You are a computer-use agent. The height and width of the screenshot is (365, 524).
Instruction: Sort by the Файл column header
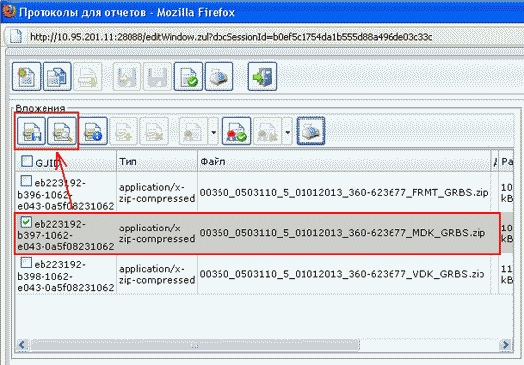pos(344,161)
